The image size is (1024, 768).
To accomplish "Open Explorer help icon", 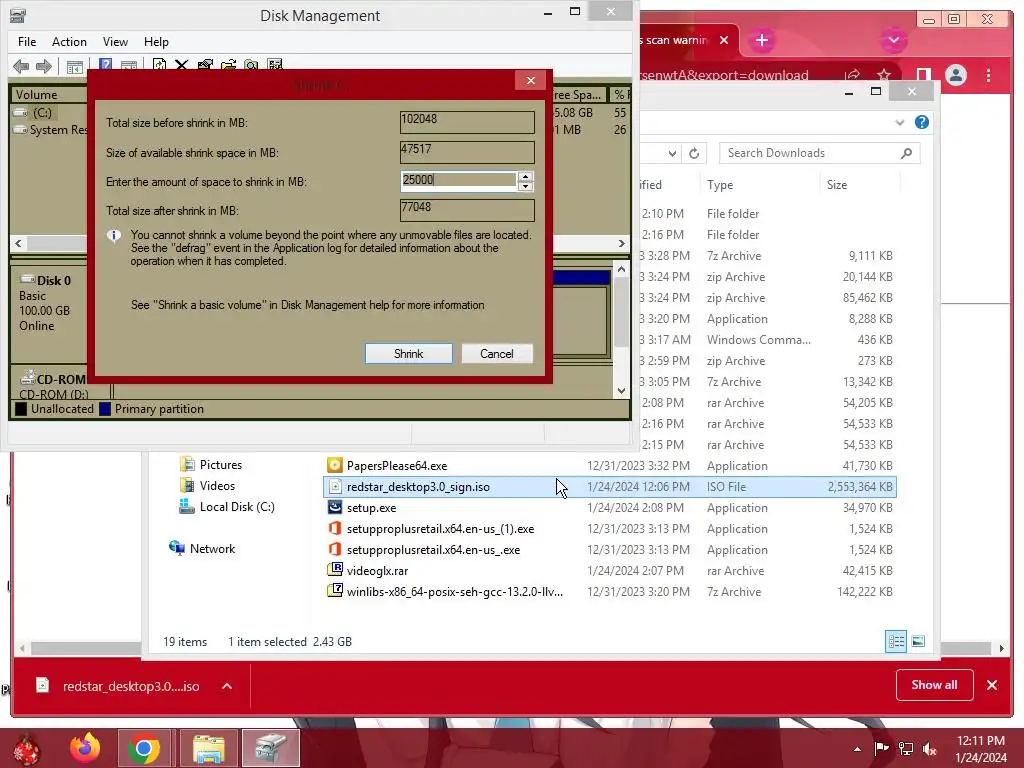I will 922,122.
